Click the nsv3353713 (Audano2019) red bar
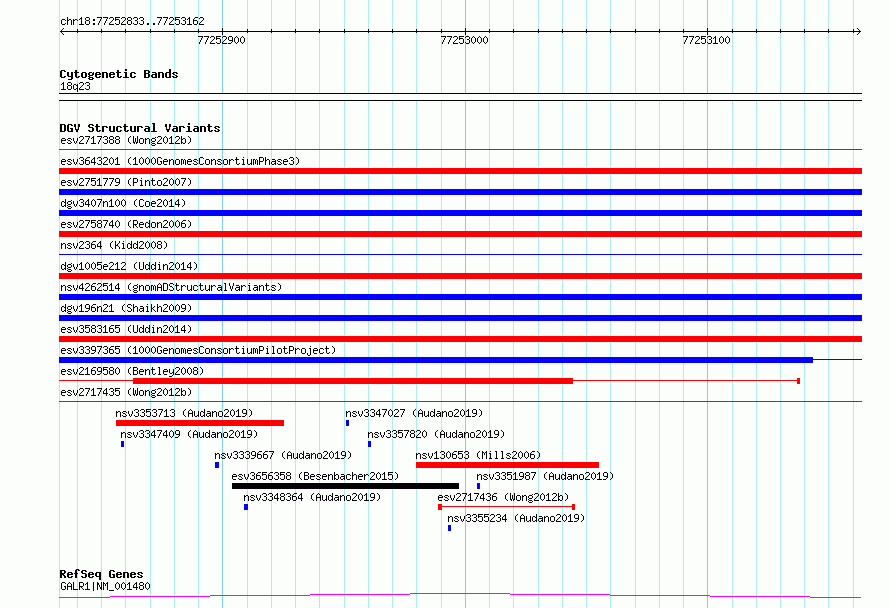This screenshot has height=608, width=890. (200, 423)
